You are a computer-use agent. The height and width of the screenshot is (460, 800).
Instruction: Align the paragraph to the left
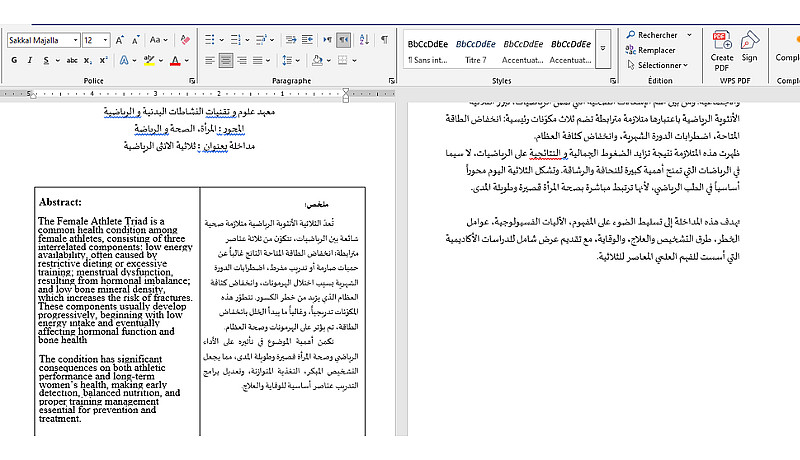point(209,60)
